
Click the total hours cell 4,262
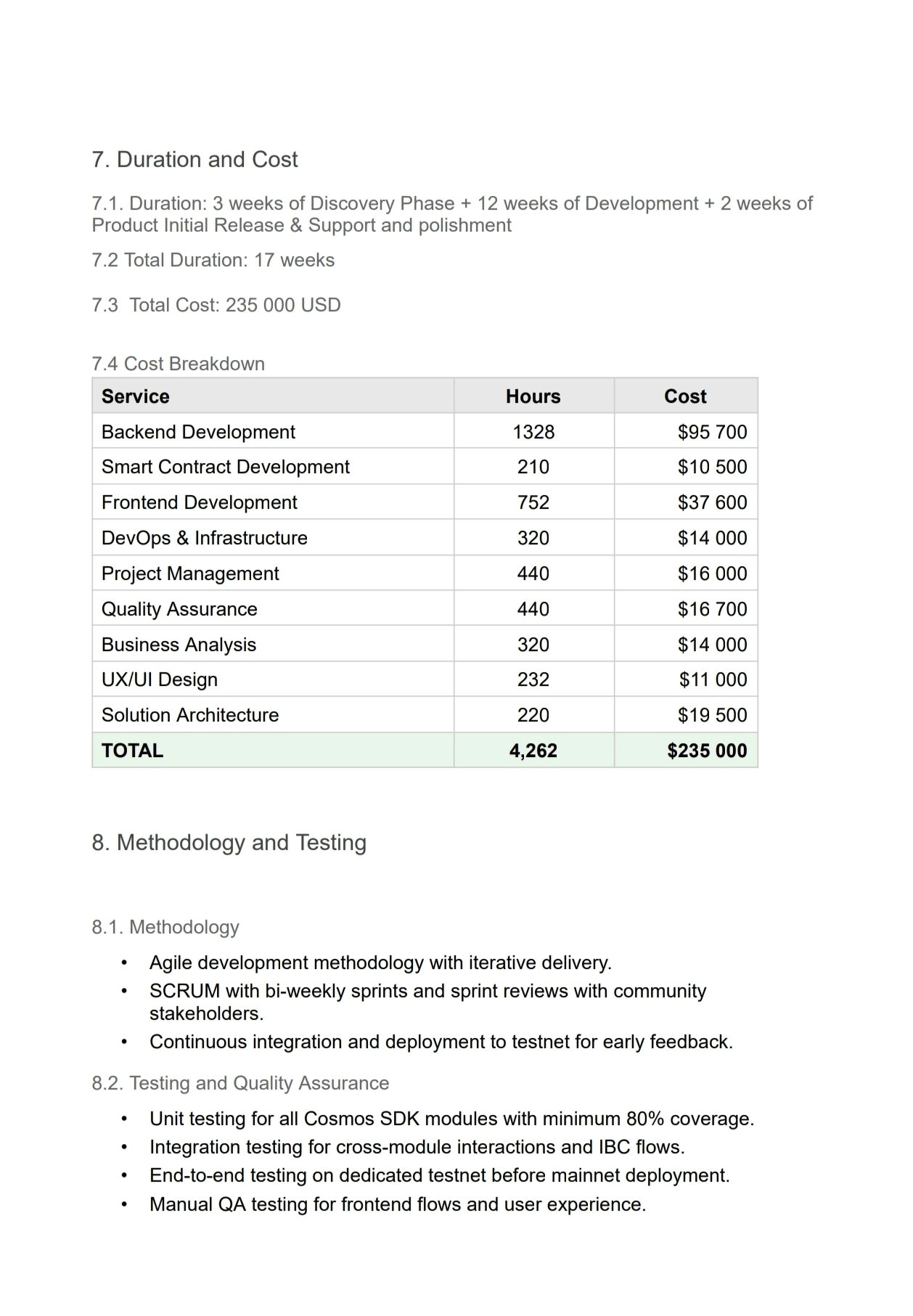coord(533,751)
